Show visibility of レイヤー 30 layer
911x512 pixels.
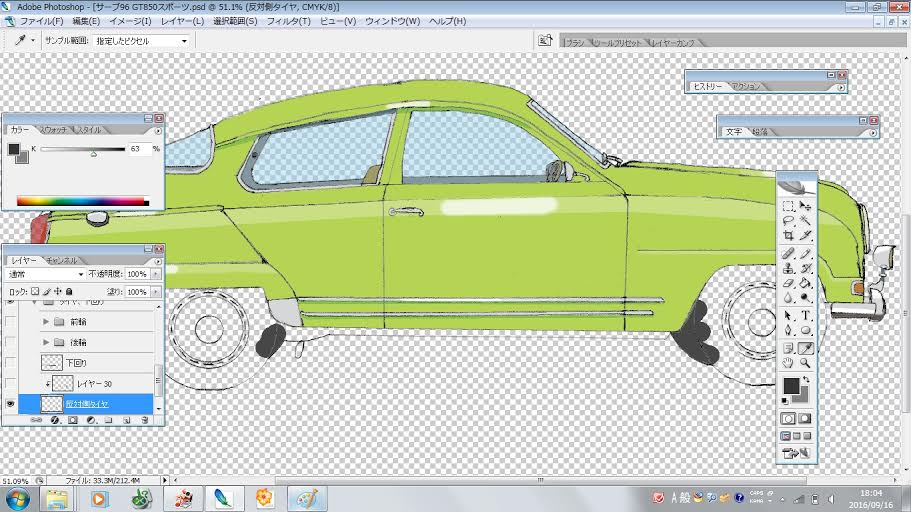[x=10, y=384]
